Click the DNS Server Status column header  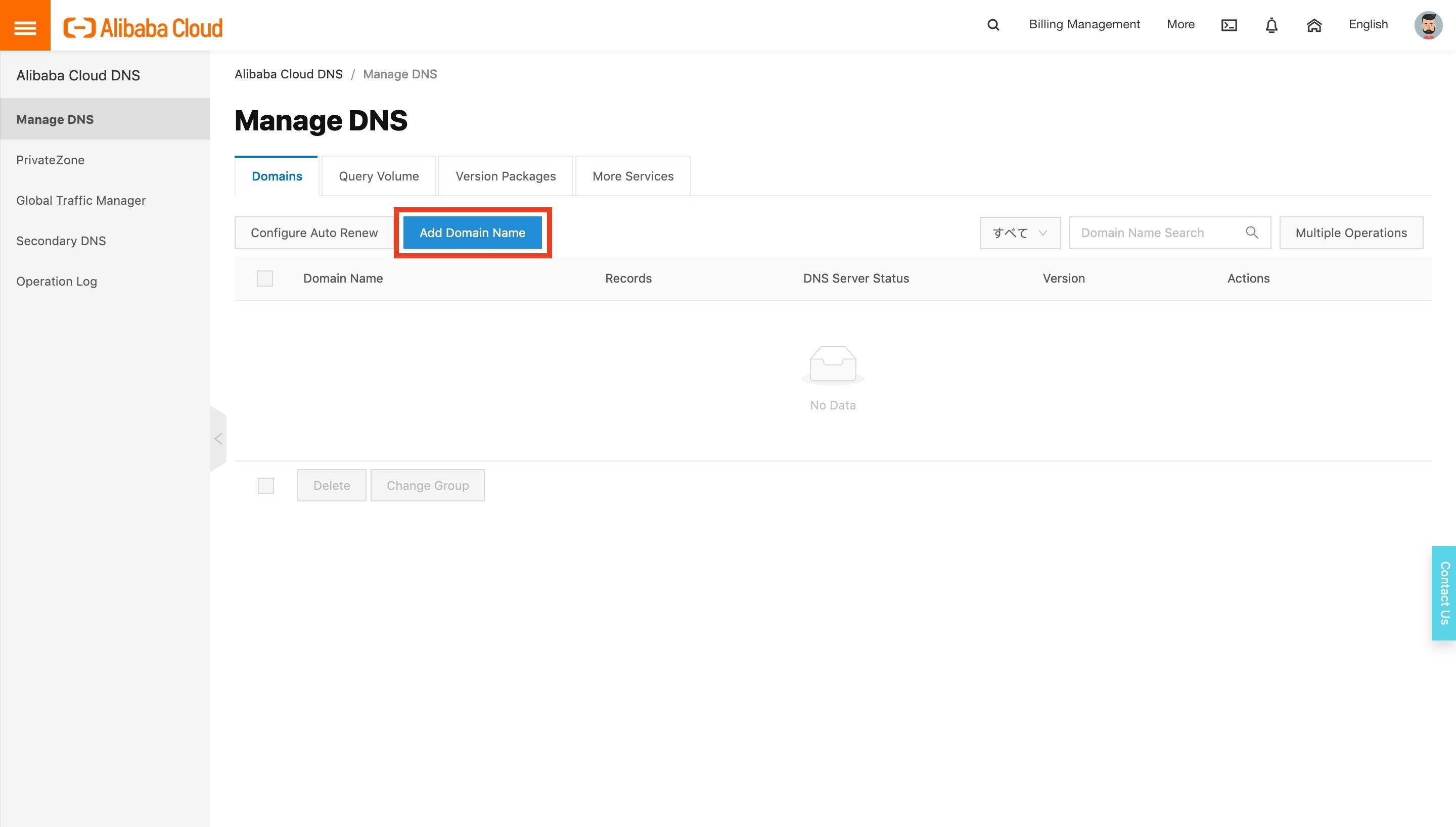point(856,279)
